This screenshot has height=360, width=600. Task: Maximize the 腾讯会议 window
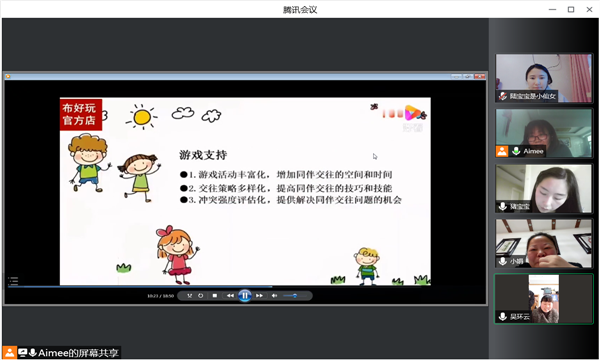coord(571,10)
